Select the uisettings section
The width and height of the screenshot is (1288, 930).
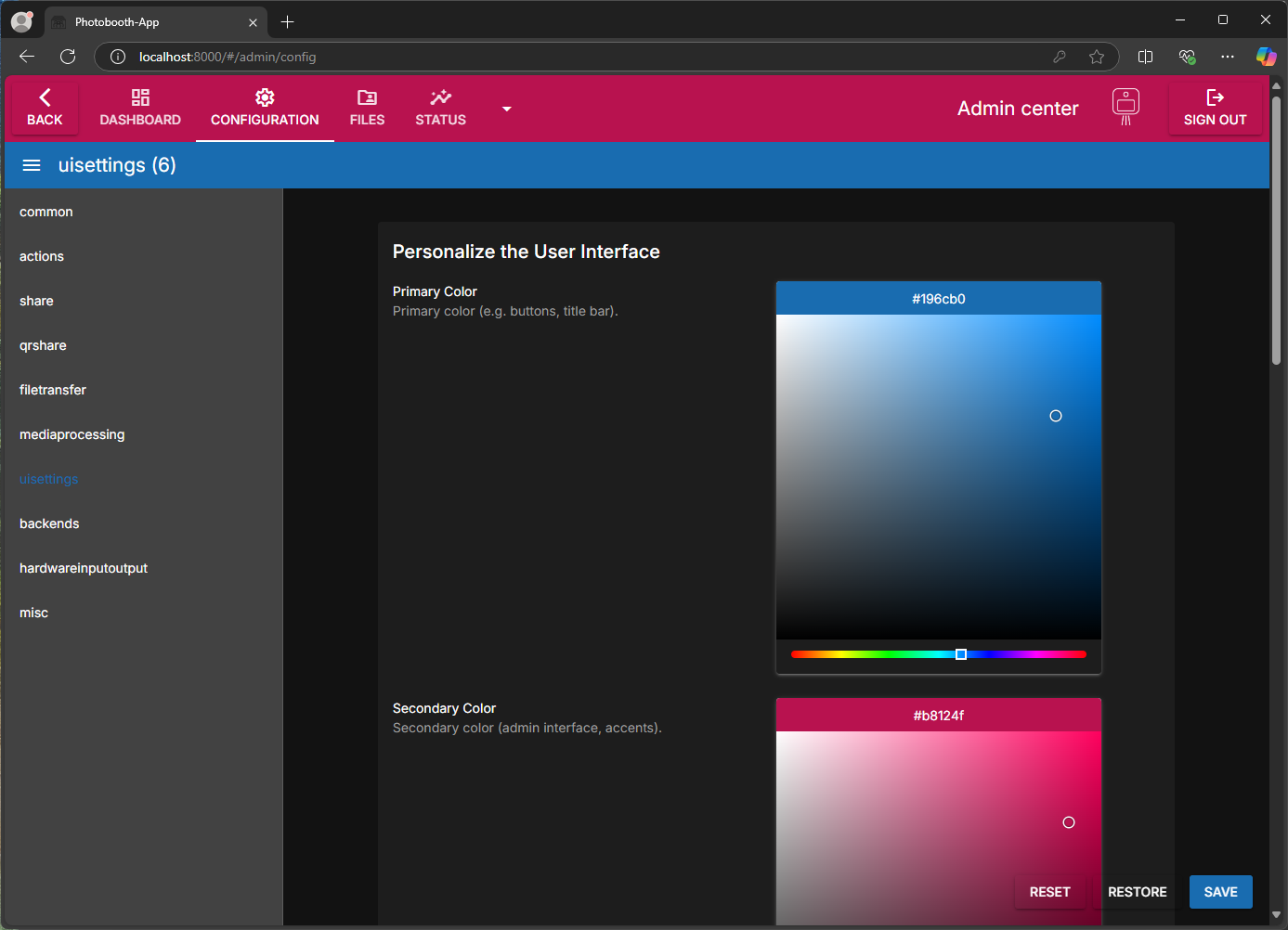143,479
